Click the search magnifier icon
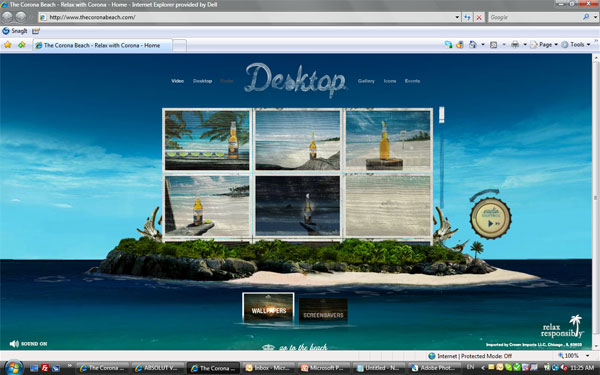 click(x=586, y=17)
